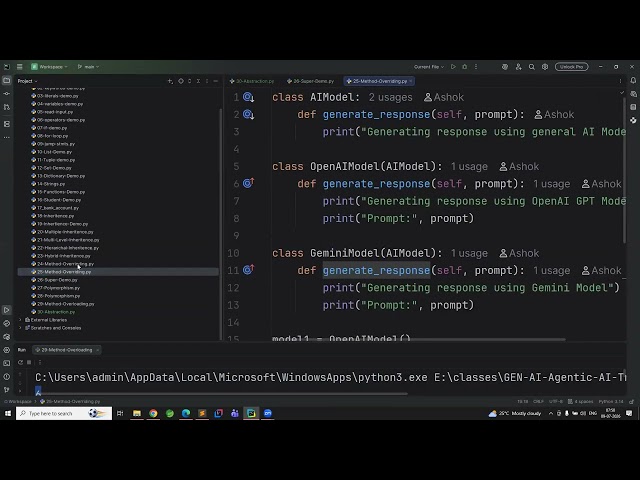Open the Windows Start menu

[8, 413]
